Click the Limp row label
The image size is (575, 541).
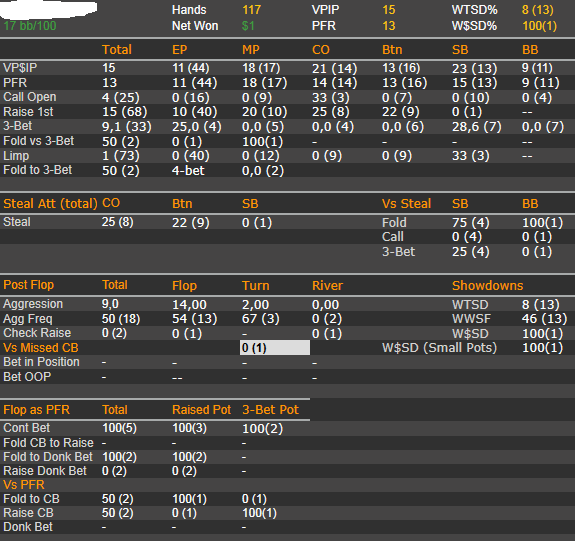16,156
